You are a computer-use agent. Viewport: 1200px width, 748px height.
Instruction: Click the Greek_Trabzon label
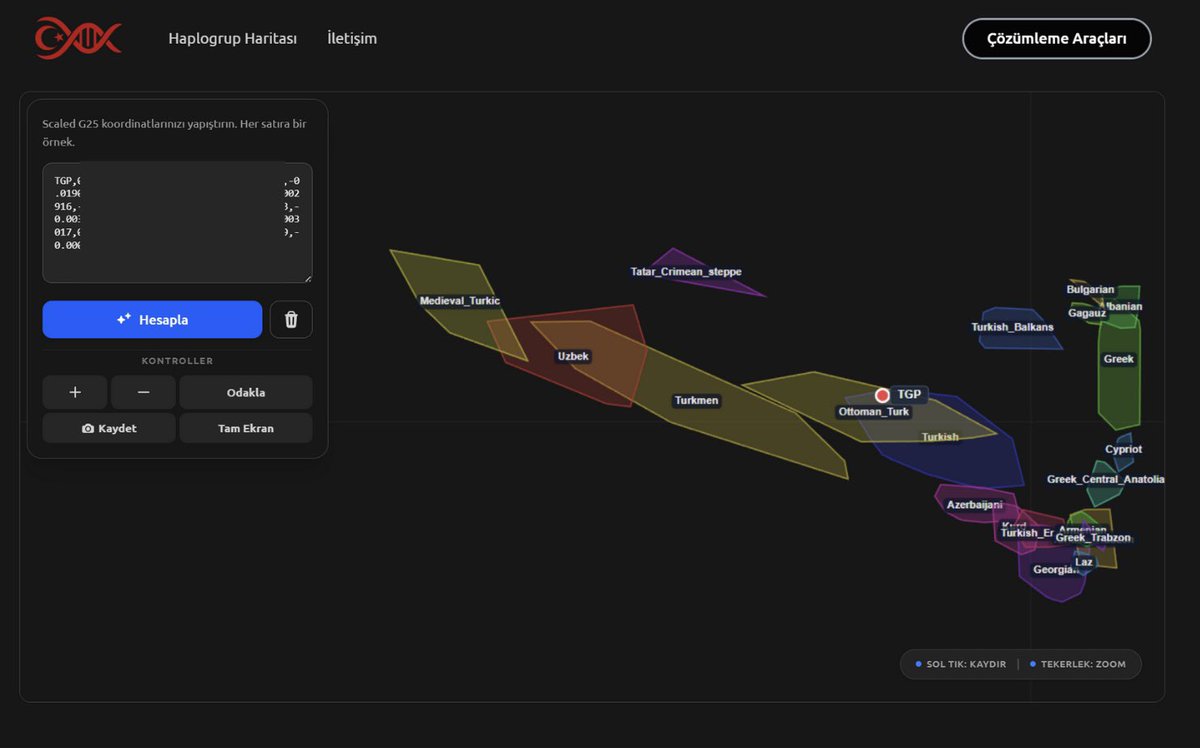tap(1093, 538)
